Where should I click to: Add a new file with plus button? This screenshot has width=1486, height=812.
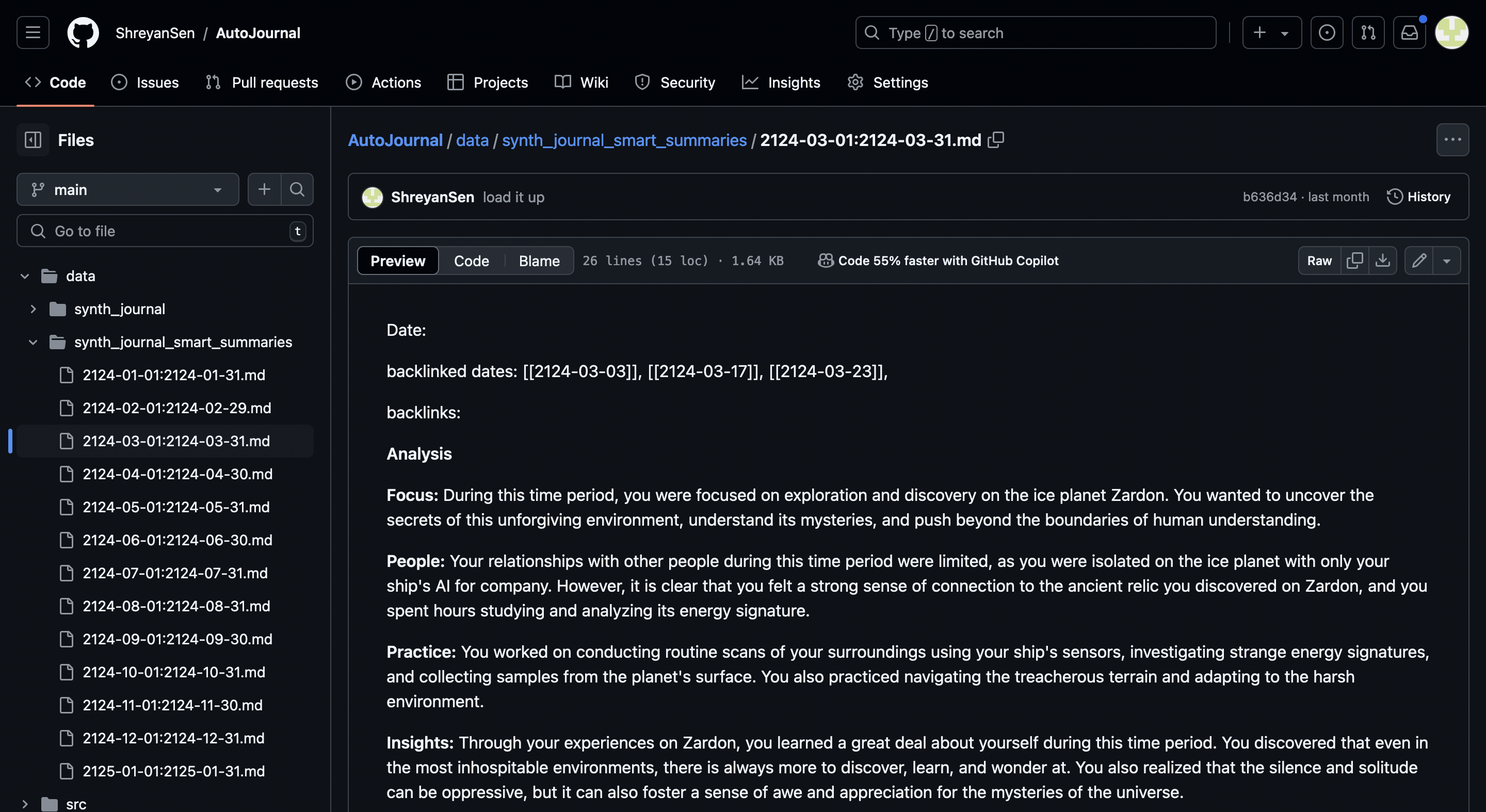point(264,189)
